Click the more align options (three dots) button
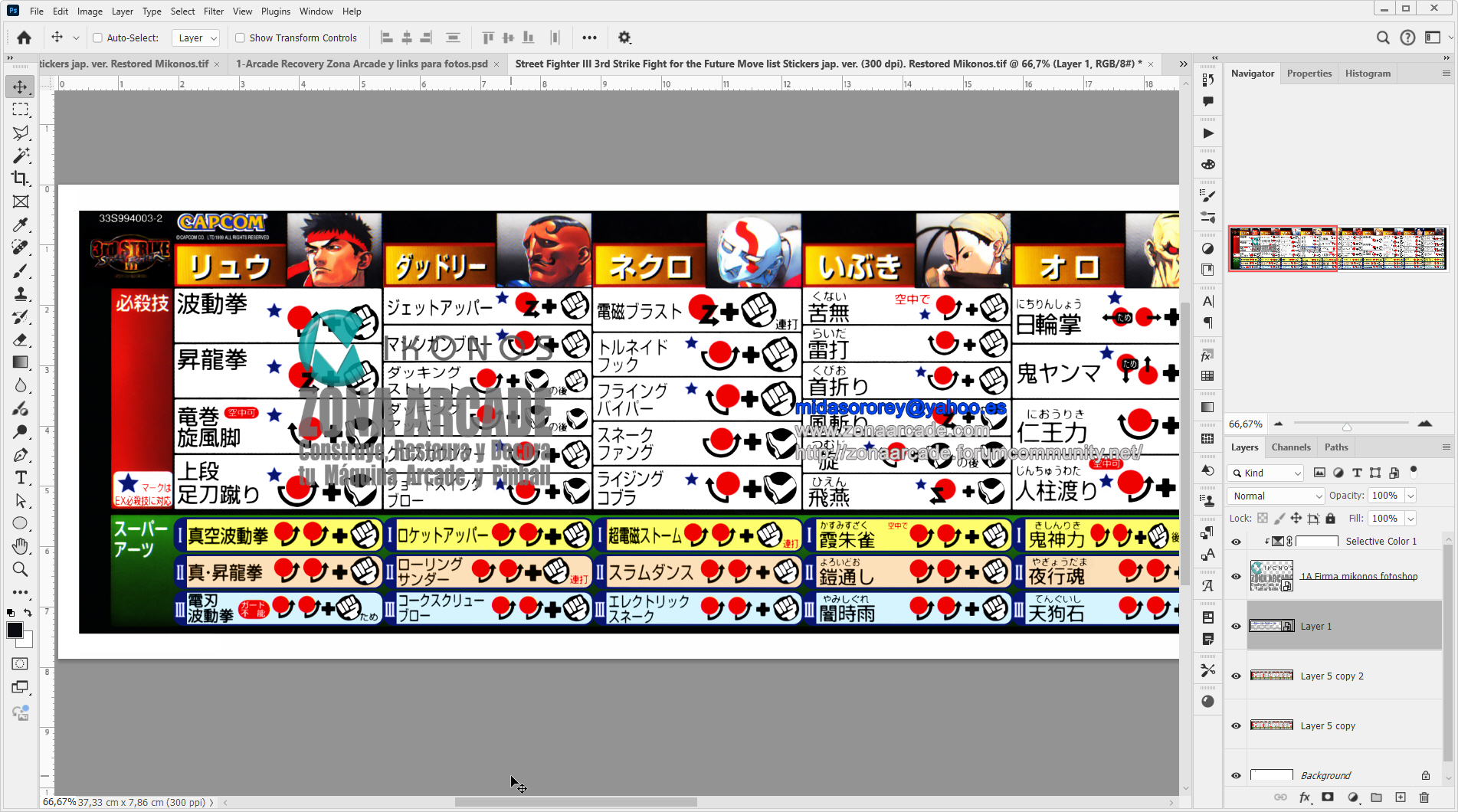The width and height of the screenshot is (1458, 812). coord(589,38)
